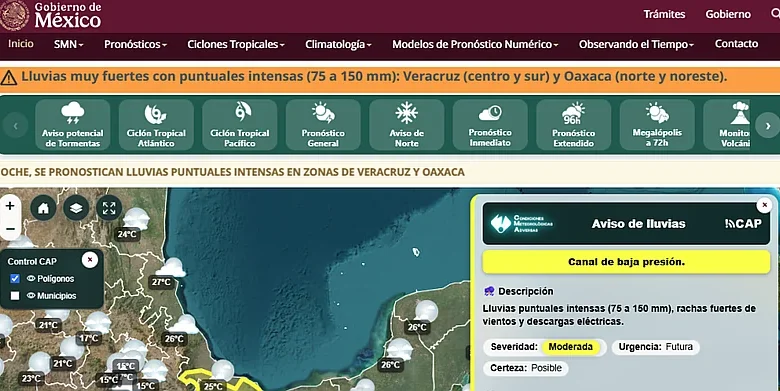This screenshot has width=780, height=391.
Task: Open Pronóstico Extendido 96h card
Action: click(x=574, y=125)
